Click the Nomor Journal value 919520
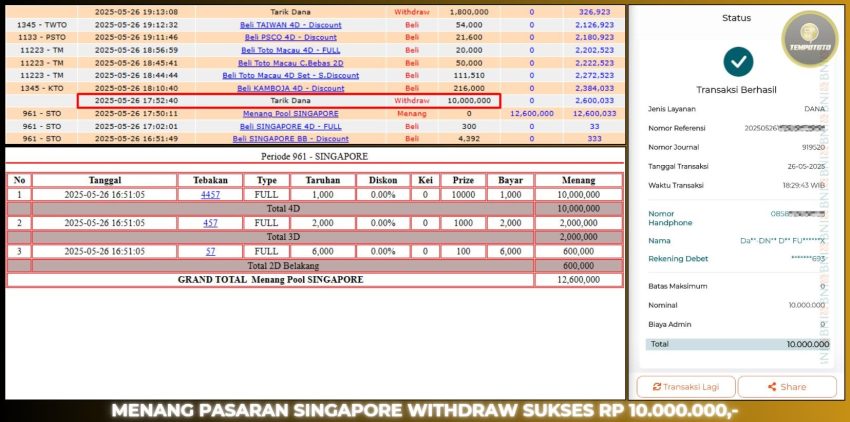This screenshot has width=850, height=422. coord(813,147)
